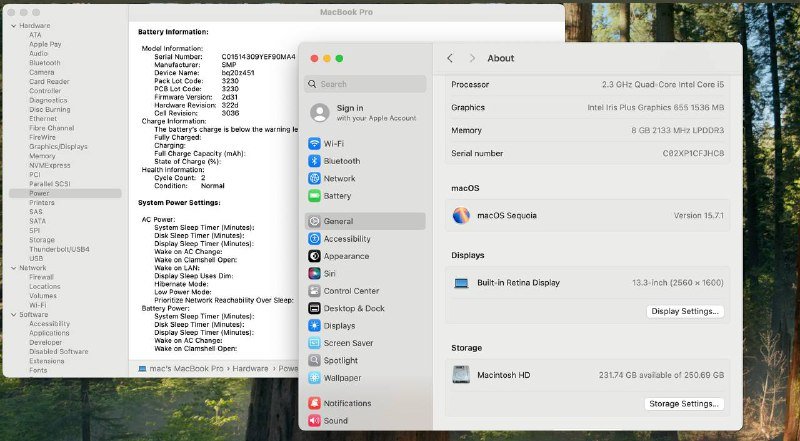This screenshot has width=800, height=441.
Task: Select Power in System Information sidebar
Action: pyautogui.click(x=65, y=193)
